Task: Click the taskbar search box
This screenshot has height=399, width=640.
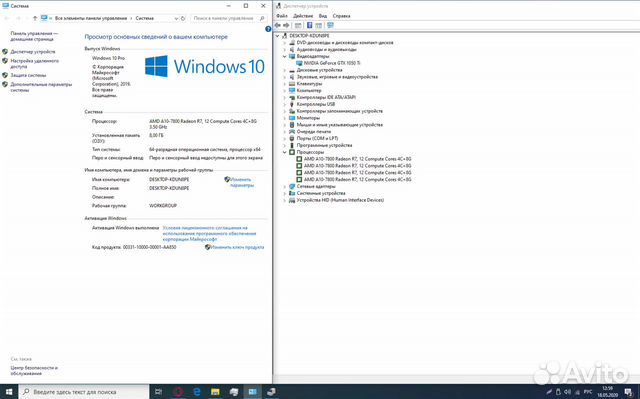Action: [84, 392]
